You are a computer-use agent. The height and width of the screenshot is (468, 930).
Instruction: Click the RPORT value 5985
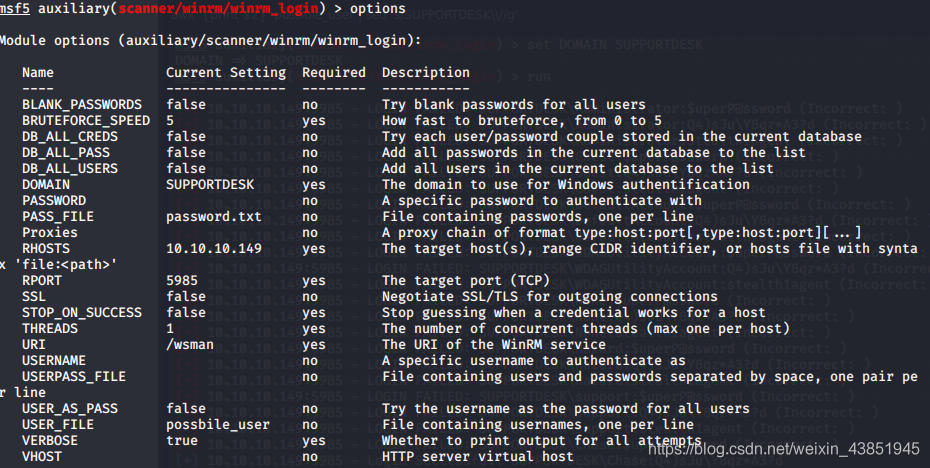182,280
